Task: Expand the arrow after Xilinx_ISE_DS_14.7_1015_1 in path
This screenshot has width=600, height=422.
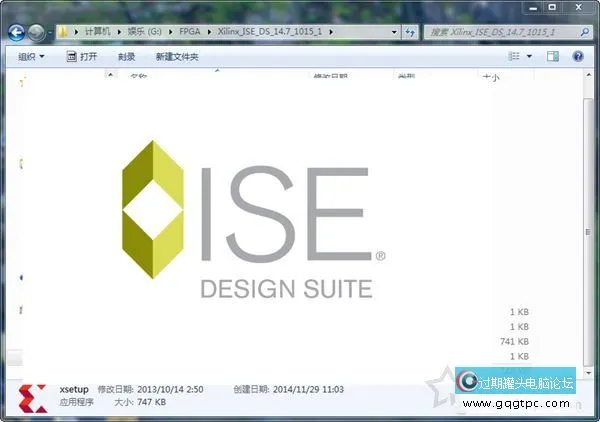Action: 331,32
